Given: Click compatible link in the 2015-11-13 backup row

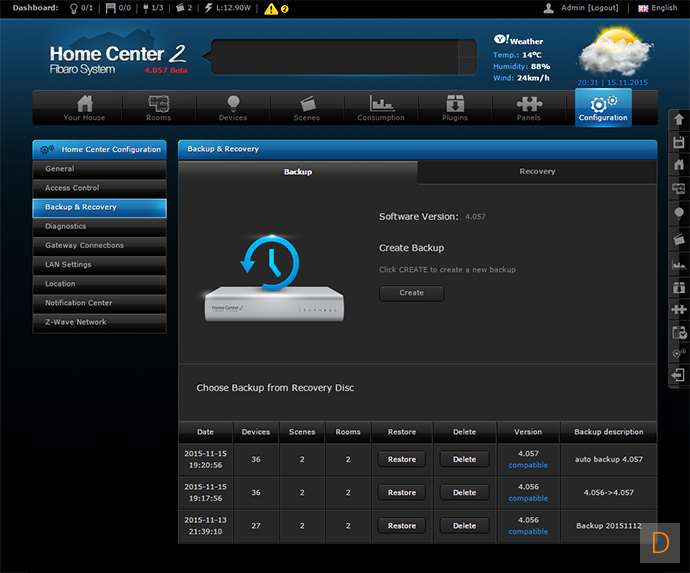Looking at the screenshot, I should coord(528,532).
